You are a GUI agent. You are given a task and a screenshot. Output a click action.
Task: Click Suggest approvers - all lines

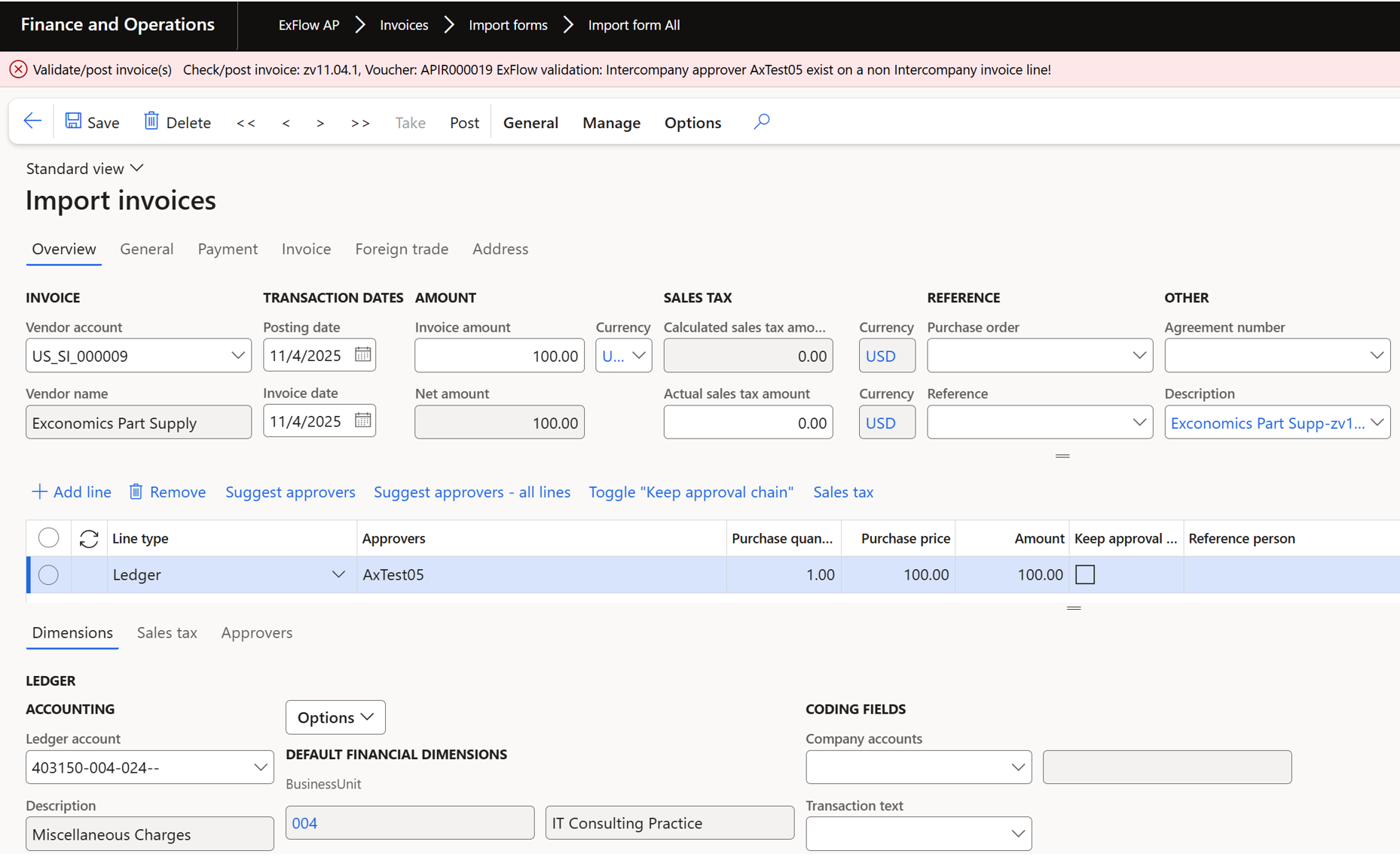[472, 492]
